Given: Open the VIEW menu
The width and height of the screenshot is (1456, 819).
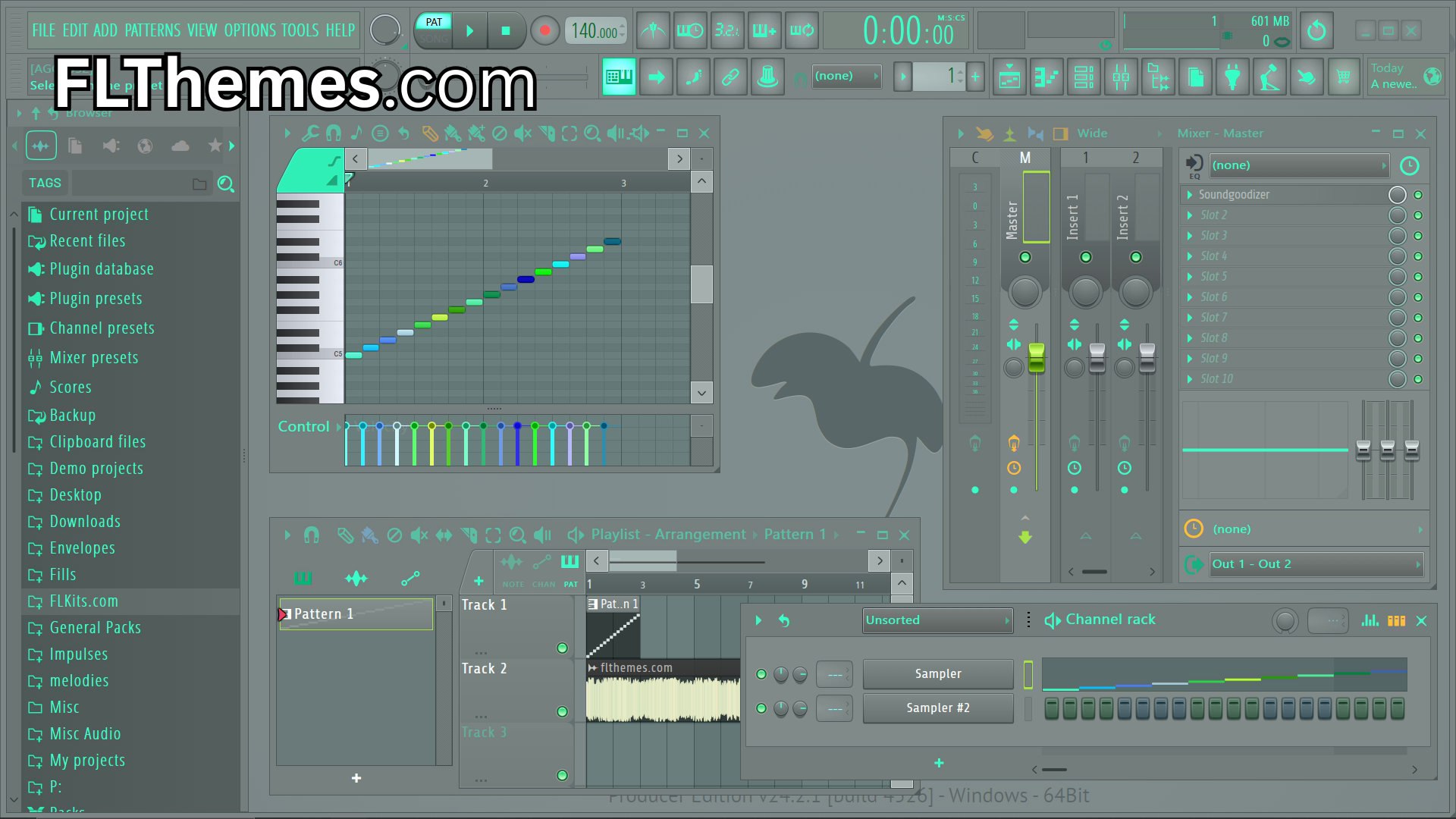Looking at the screenshot, I should click(x=202, y=30).
